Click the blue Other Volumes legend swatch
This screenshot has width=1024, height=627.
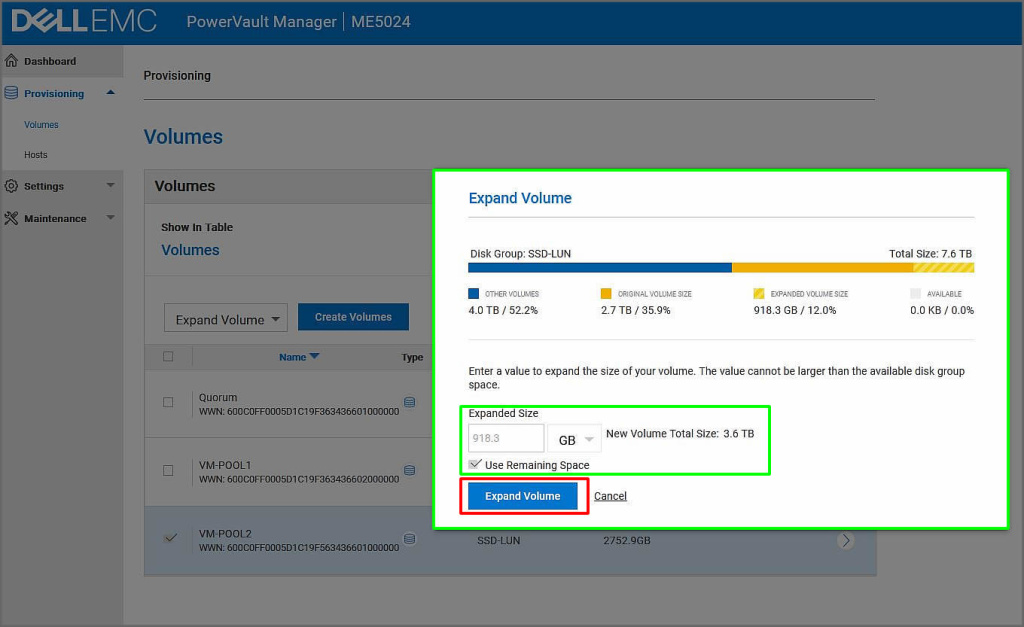474,294
